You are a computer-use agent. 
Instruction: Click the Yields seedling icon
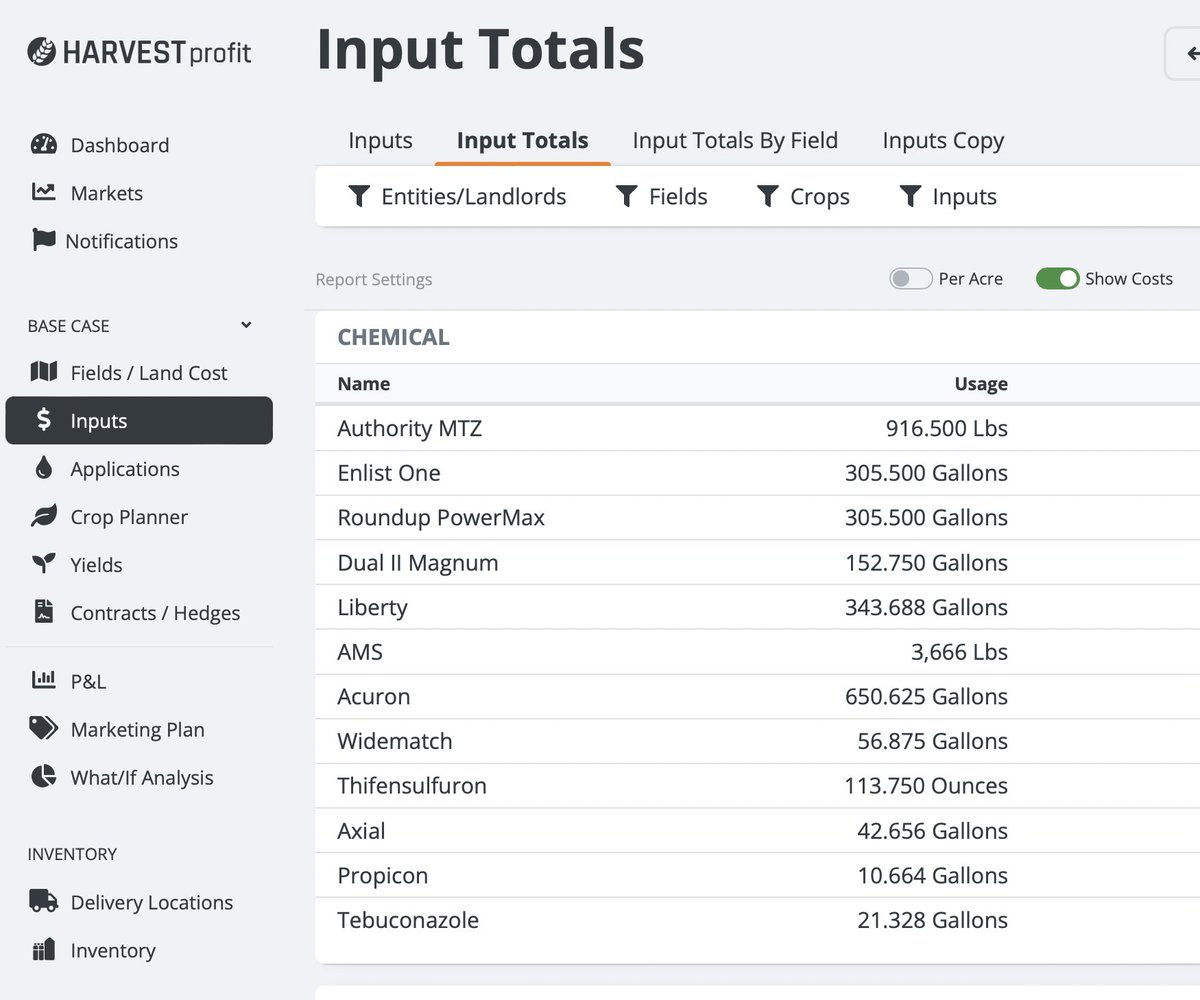click(x=44, y=564)
